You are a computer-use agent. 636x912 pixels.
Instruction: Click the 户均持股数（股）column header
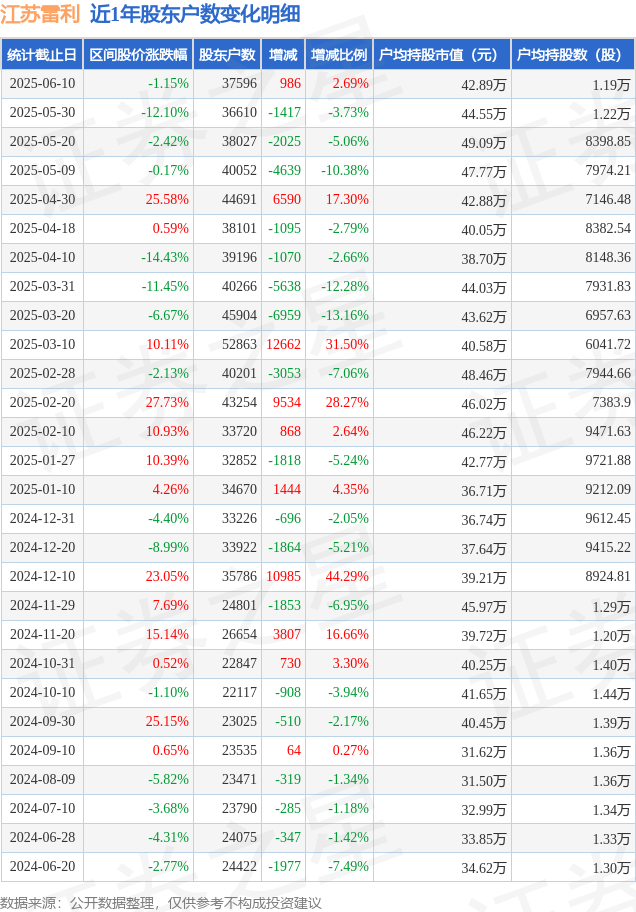573,55
